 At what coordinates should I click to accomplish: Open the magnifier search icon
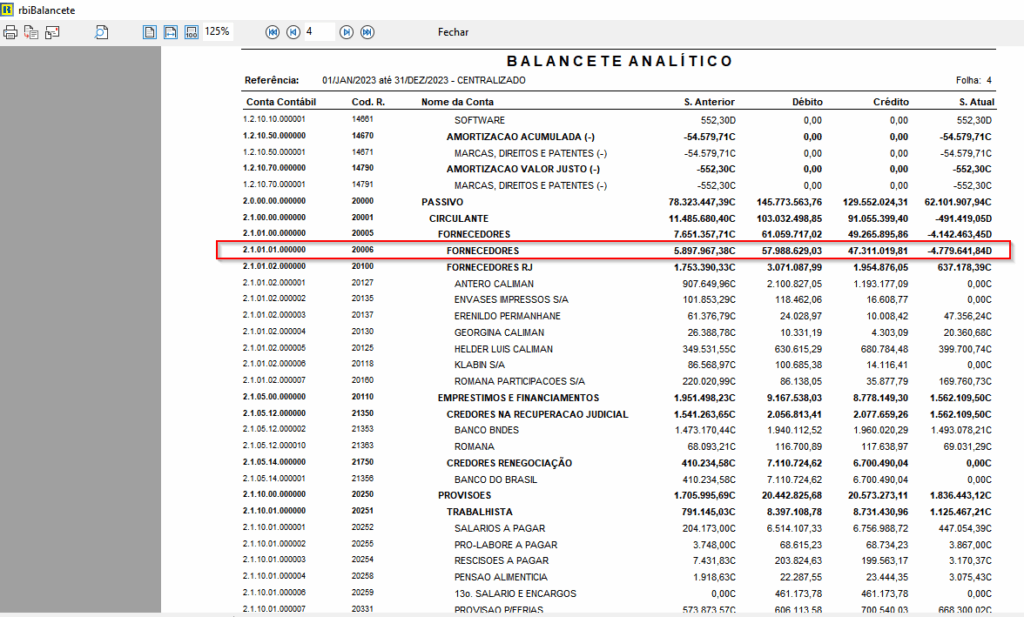(x=102, y=32)
